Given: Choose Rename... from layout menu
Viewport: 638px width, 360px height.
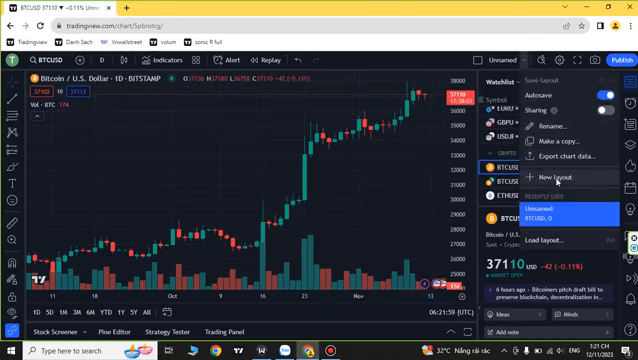Looking at the screenshot, I should pos(570,126).
